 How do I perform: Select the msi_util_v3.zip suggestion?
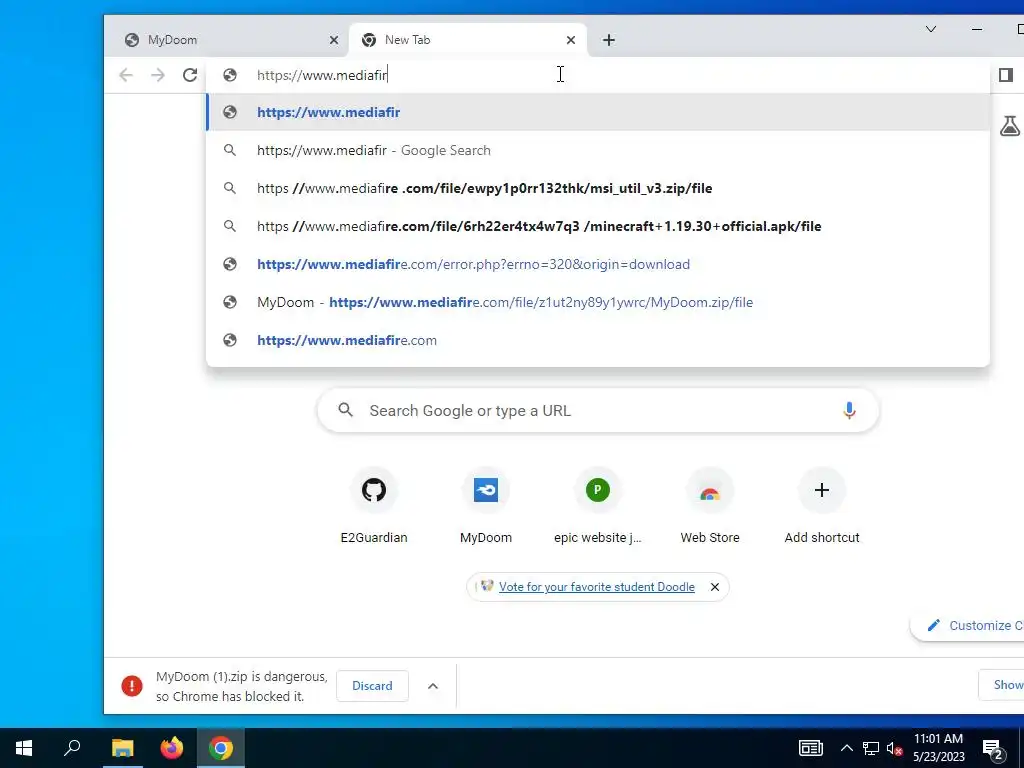click(x=598, y=188)
